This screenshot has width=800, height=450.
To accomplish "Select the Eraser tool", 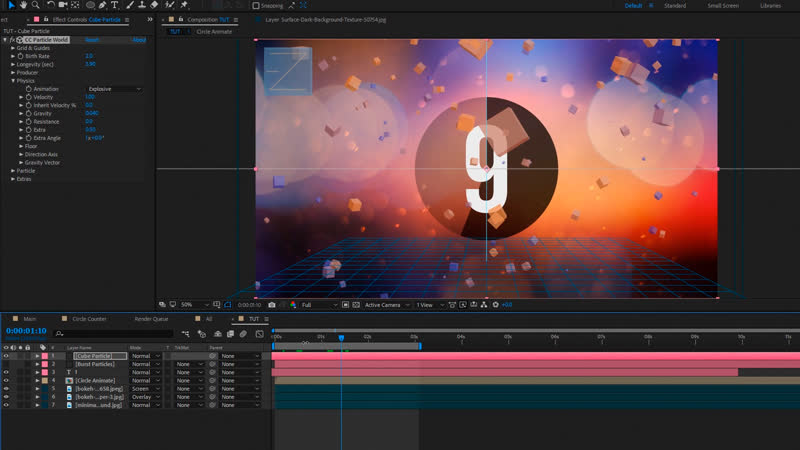I will coord(154,5).
